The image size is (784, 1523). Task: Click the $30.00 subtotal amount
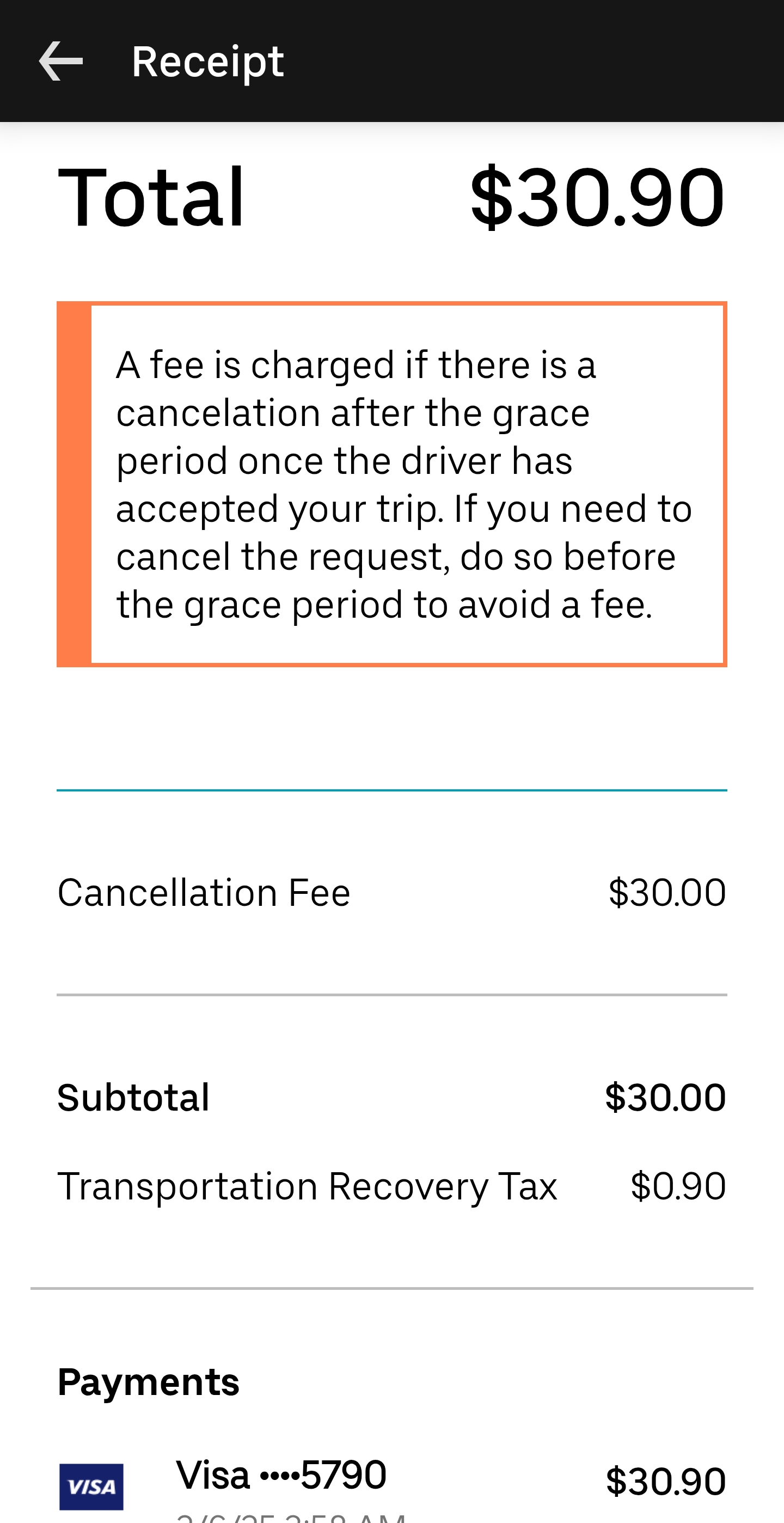[665, 1098]
